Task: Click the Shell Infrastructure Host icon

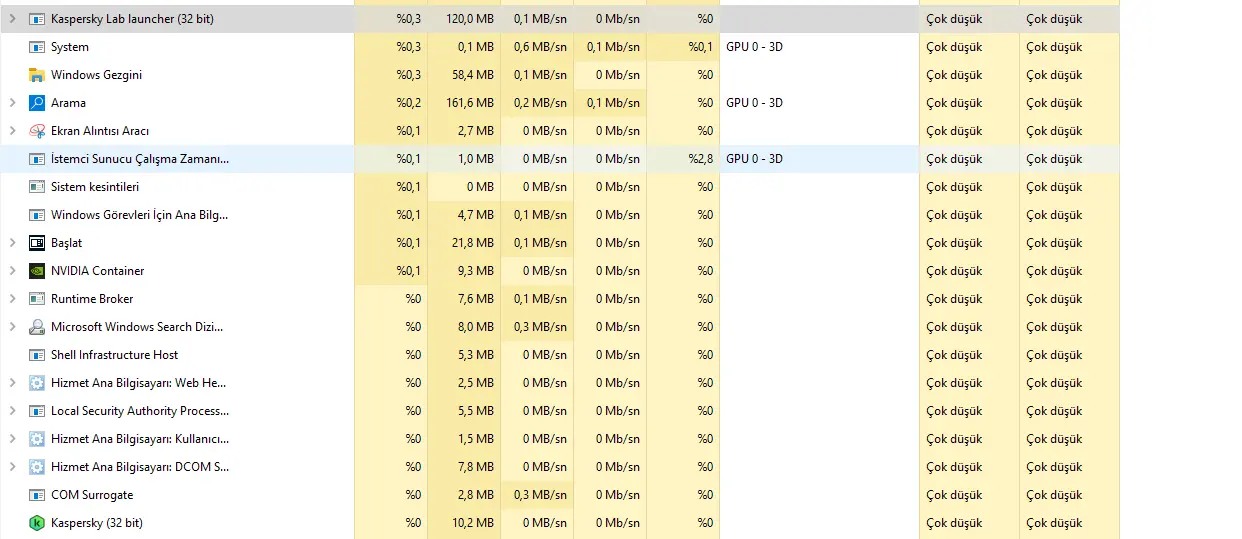Action: [x=37, y=355]
